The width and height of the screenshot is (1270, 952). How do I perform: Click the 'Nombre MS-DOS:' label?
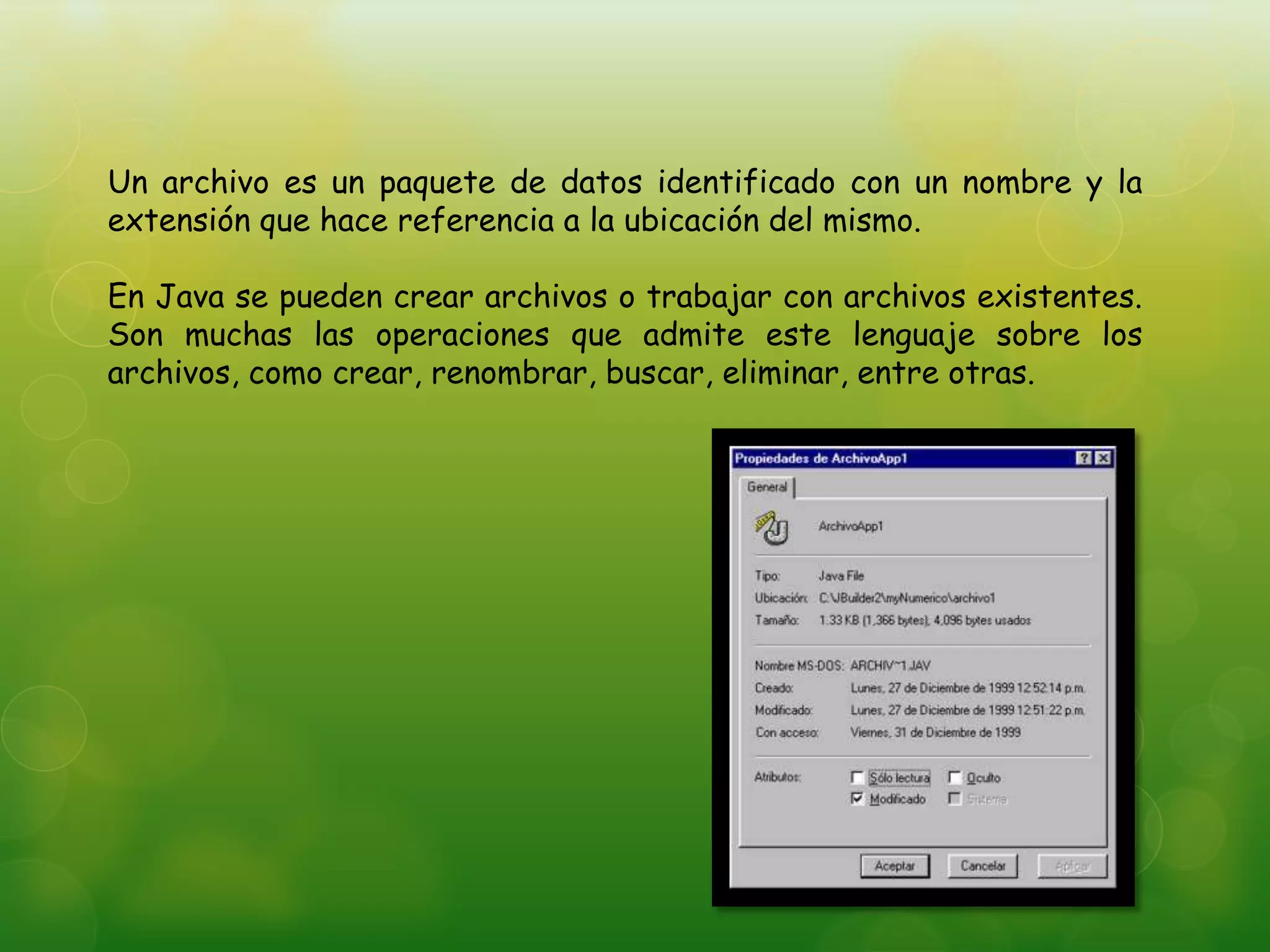(799, 666)
